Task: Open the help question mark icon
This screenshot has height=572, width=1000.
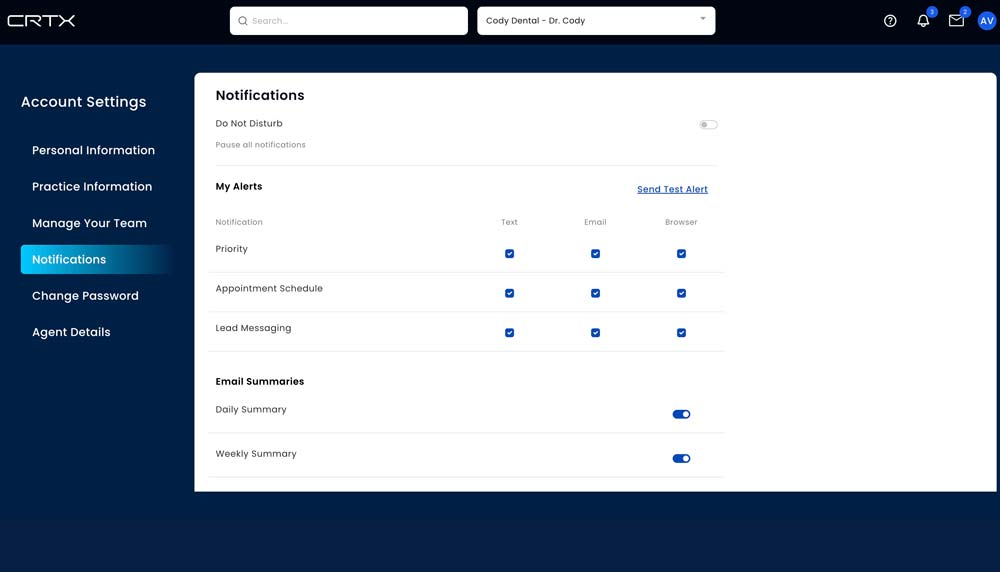Action: pos(890,21)
